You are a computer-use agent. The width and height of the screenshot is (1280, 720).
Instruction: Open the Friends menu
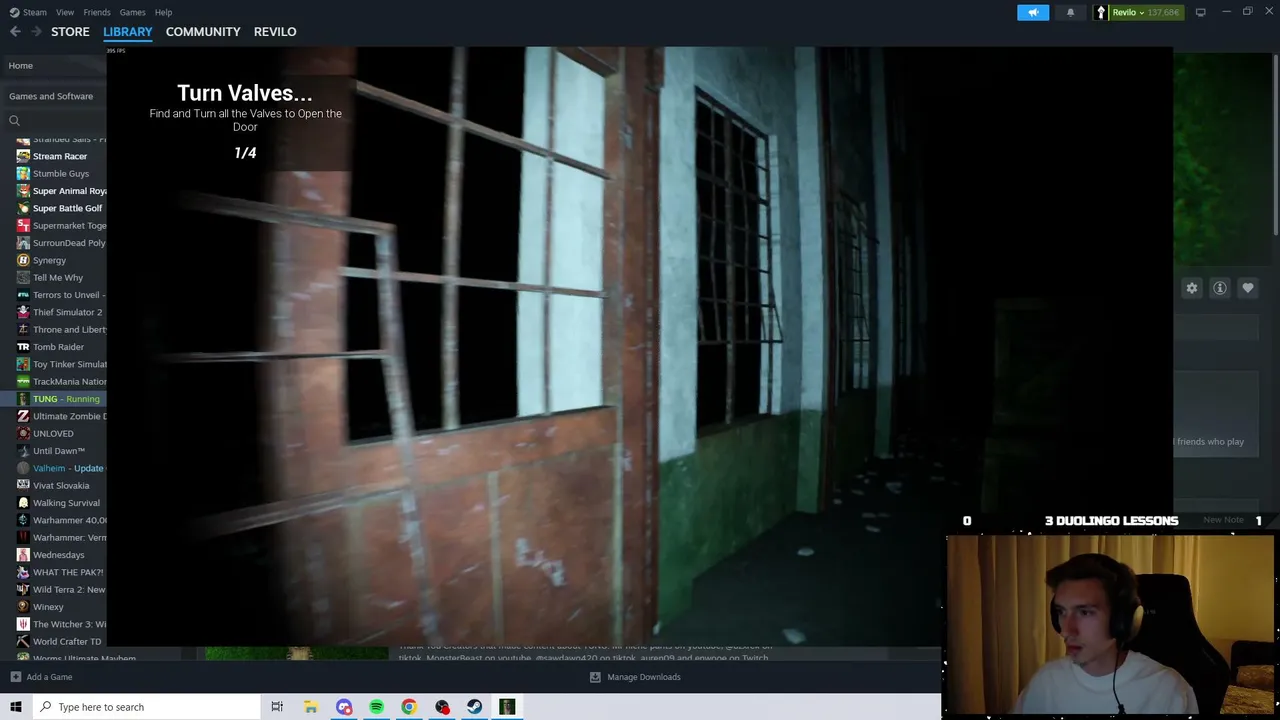coord(97,12)
